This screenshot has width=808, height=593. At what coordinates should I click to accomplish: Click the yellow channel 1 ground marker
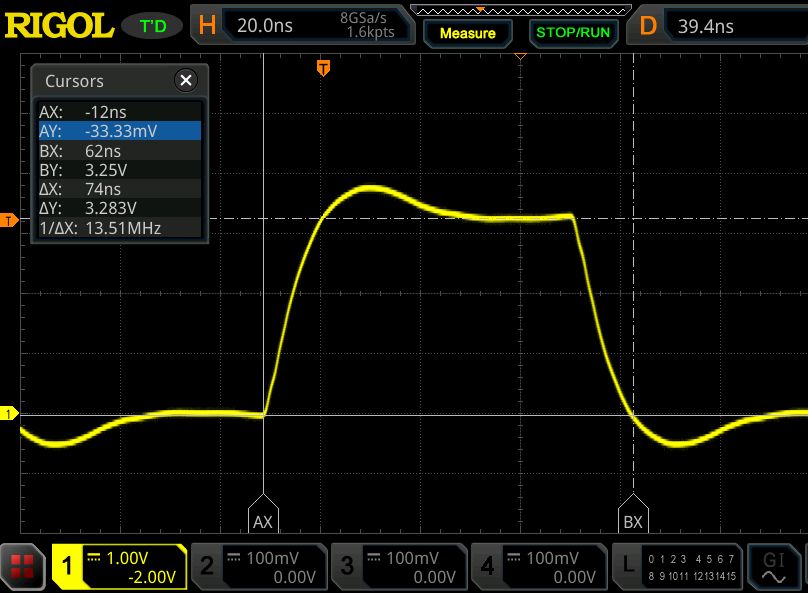[x=9, y=413]
